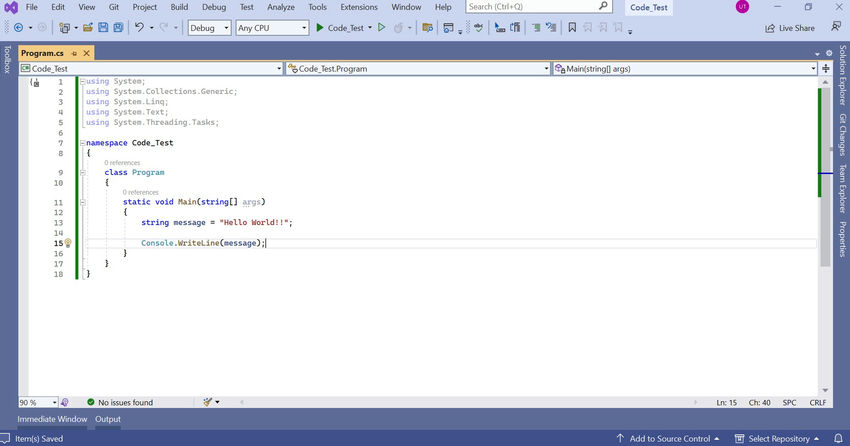Click the comment out selected lines icon
Screen dimensions: 850x446
point(536,28)
